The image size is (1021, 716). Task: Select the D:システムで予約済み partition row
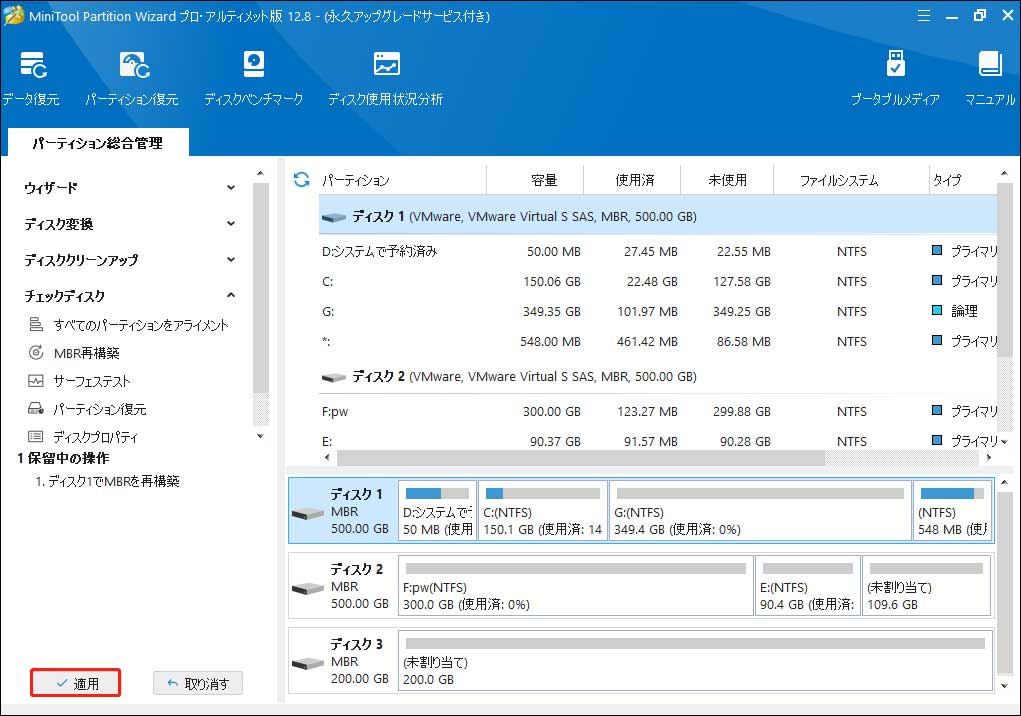point(658,251)
